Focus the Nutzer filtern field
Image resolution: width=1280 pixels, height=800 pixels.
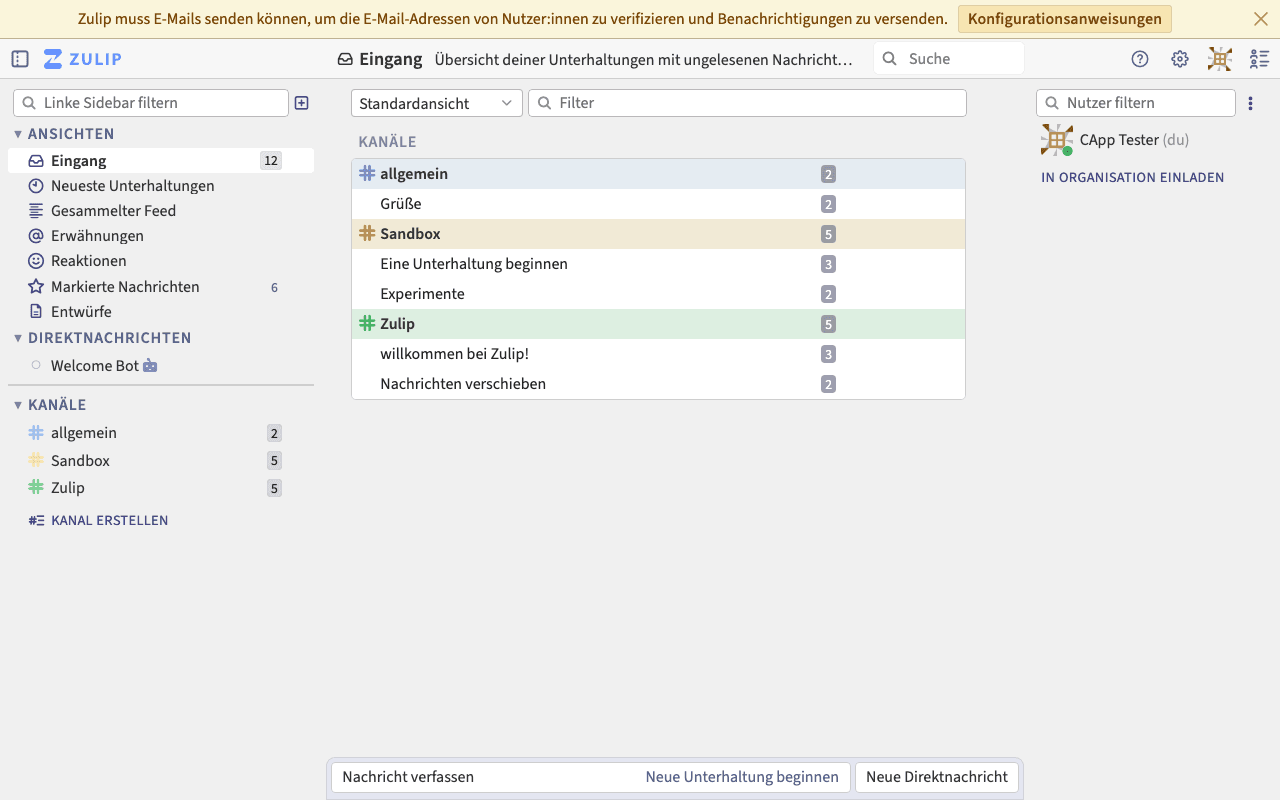(1136, 103)
